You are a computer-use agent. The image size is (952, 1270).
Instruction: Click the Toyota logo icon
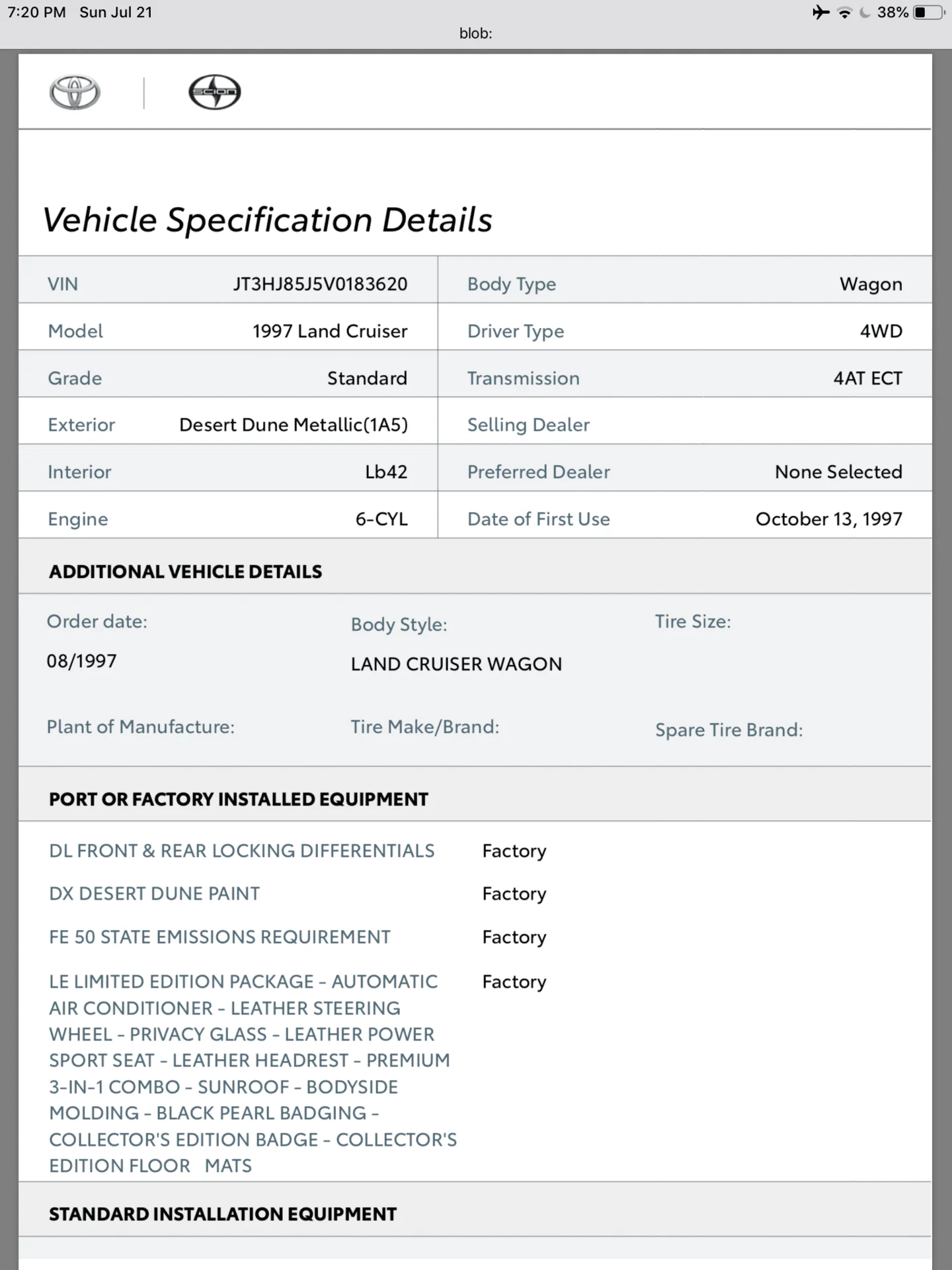tap(75, 93)
